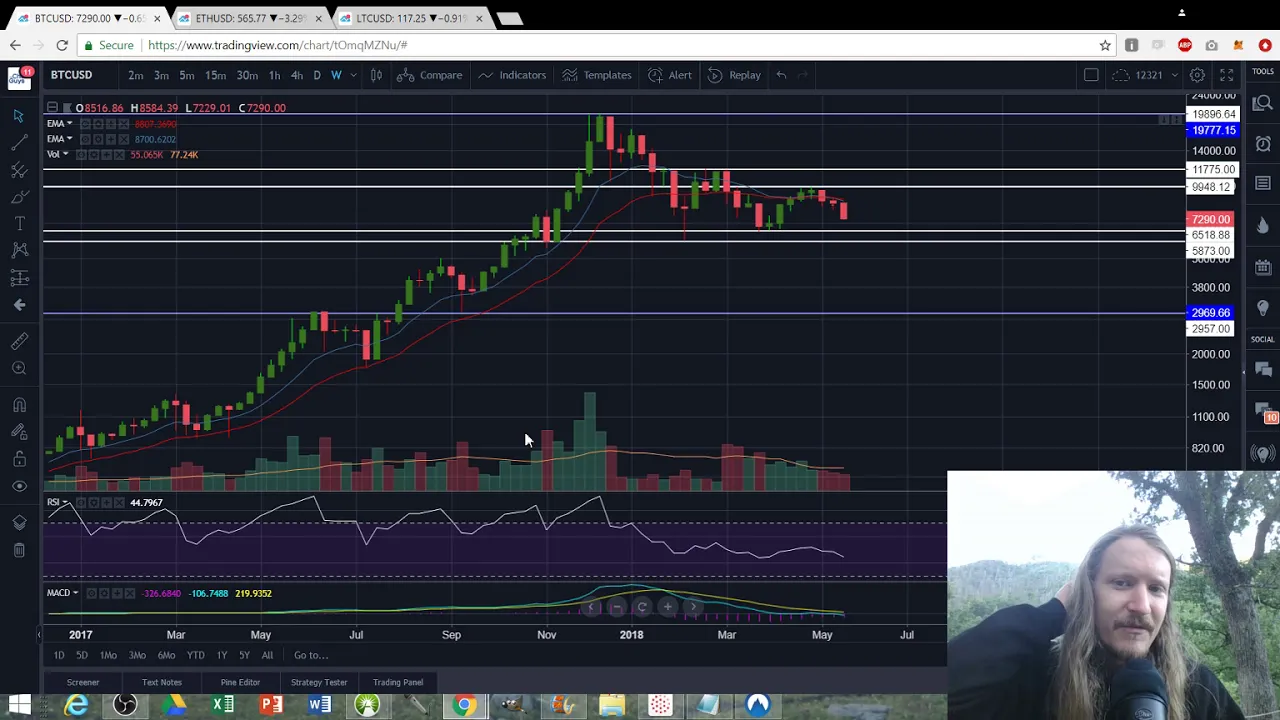Select the text annotation tool
The height and width of the screenshot is (720, 1280).
point(18,224)
